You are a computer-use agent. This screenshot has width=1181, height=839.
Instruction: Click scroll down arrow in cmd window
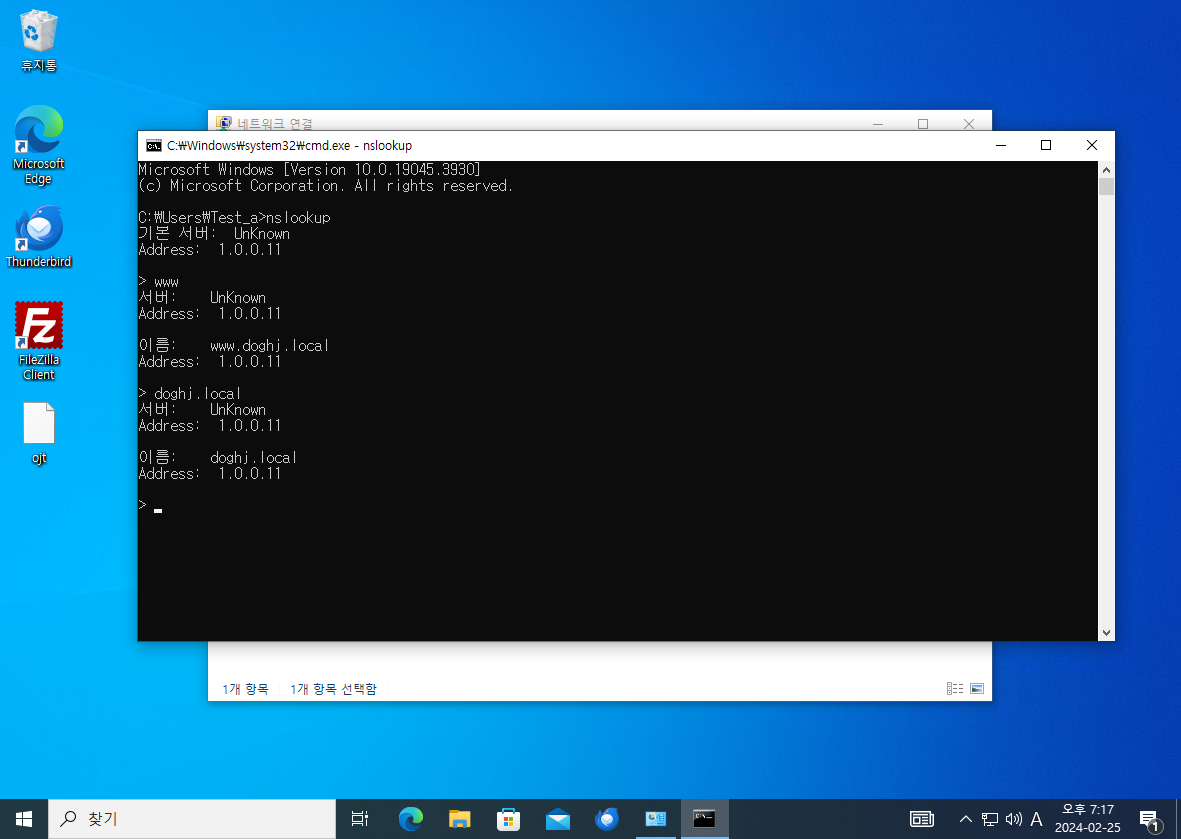tap(1106, 633)
